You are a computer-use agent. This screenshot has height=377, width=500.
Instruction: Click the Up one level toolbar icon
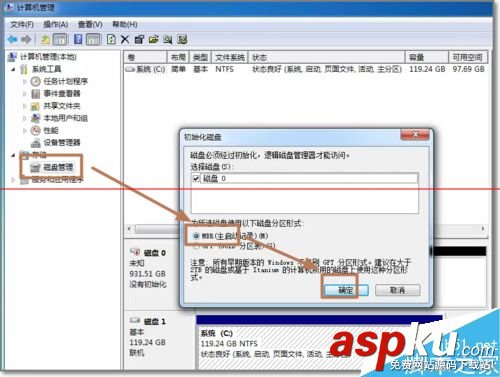pyautogui.click(x=45, y=40)
